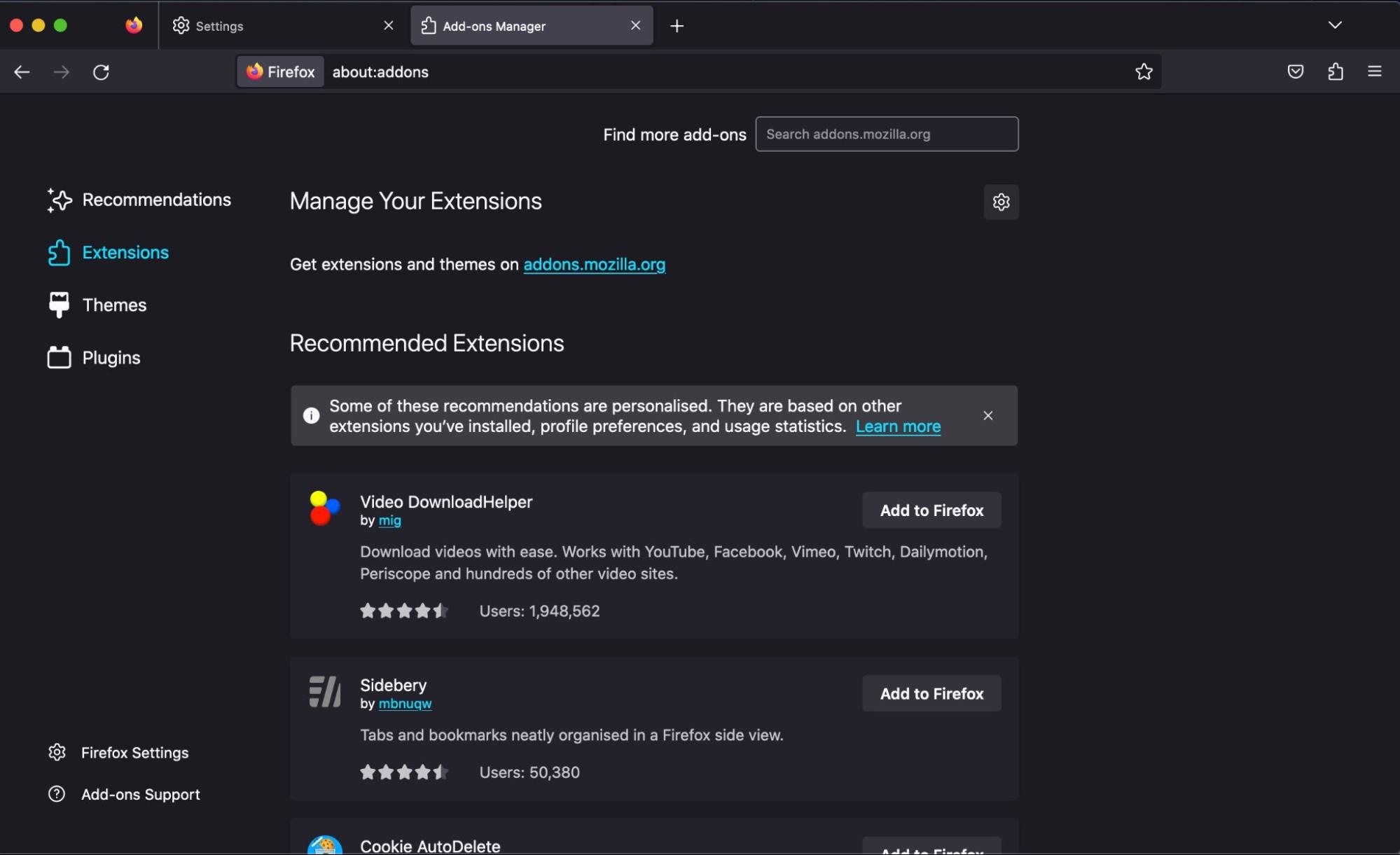Click the Video DownloadHelper extension icon
Image resolution: width=1400 pixels, height=855 pixels.
pyautogui.click(x=325, y=508)
